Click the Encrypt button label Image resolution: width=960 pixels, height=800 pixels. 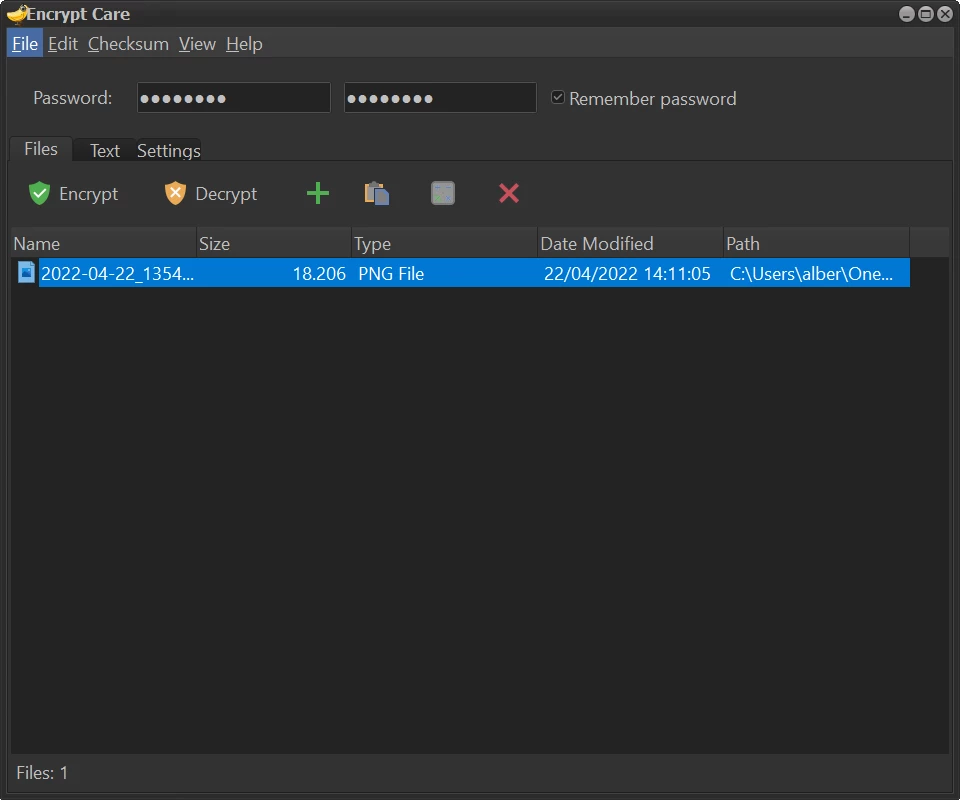[88, 194]
